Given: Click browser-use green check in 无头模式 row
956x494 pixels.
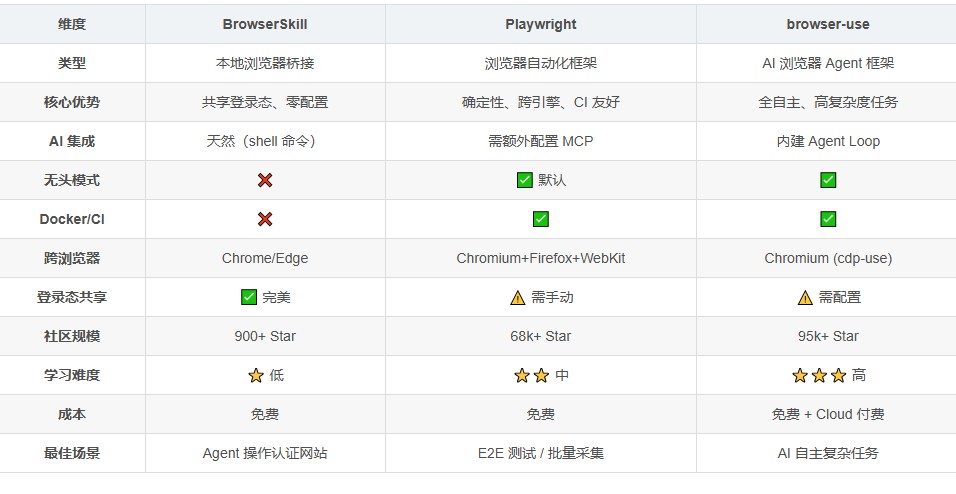Looking at the screenshot, I should tap(828, 180).
